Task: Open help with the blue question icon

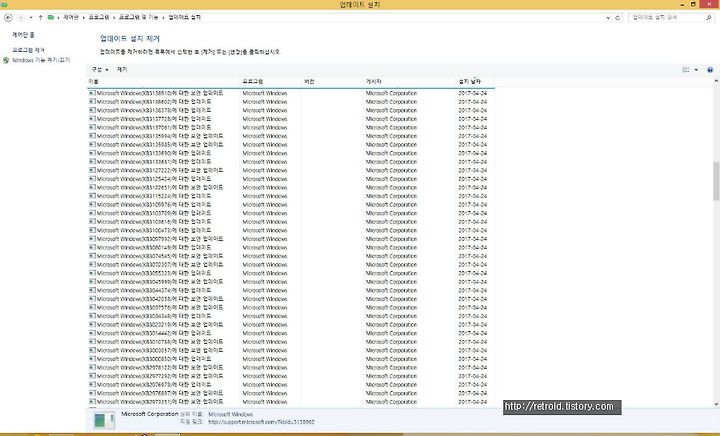Action: 710,70
